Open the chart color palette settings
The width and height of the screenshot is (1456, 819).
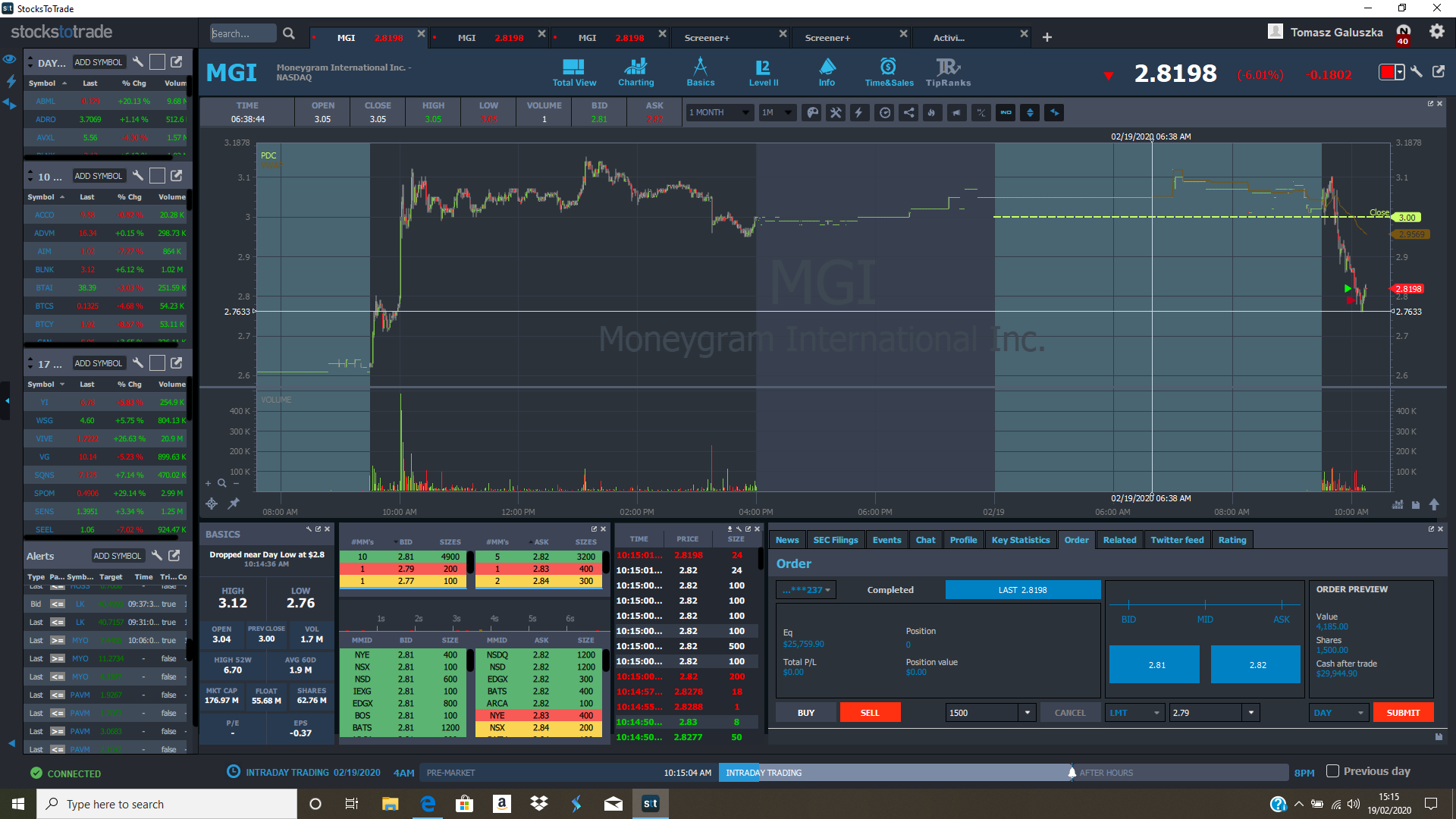coord(811,113)
